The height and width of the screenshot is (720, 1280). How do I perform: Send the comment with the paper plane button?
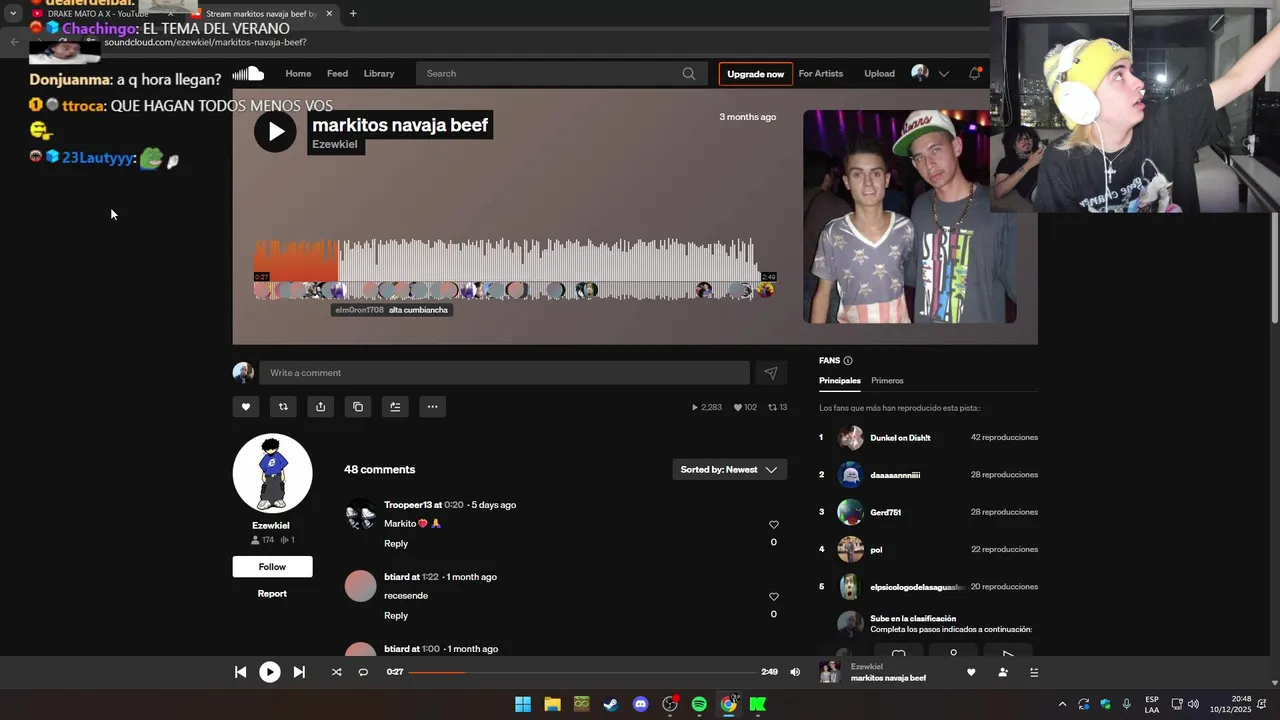tap(771, 373)
